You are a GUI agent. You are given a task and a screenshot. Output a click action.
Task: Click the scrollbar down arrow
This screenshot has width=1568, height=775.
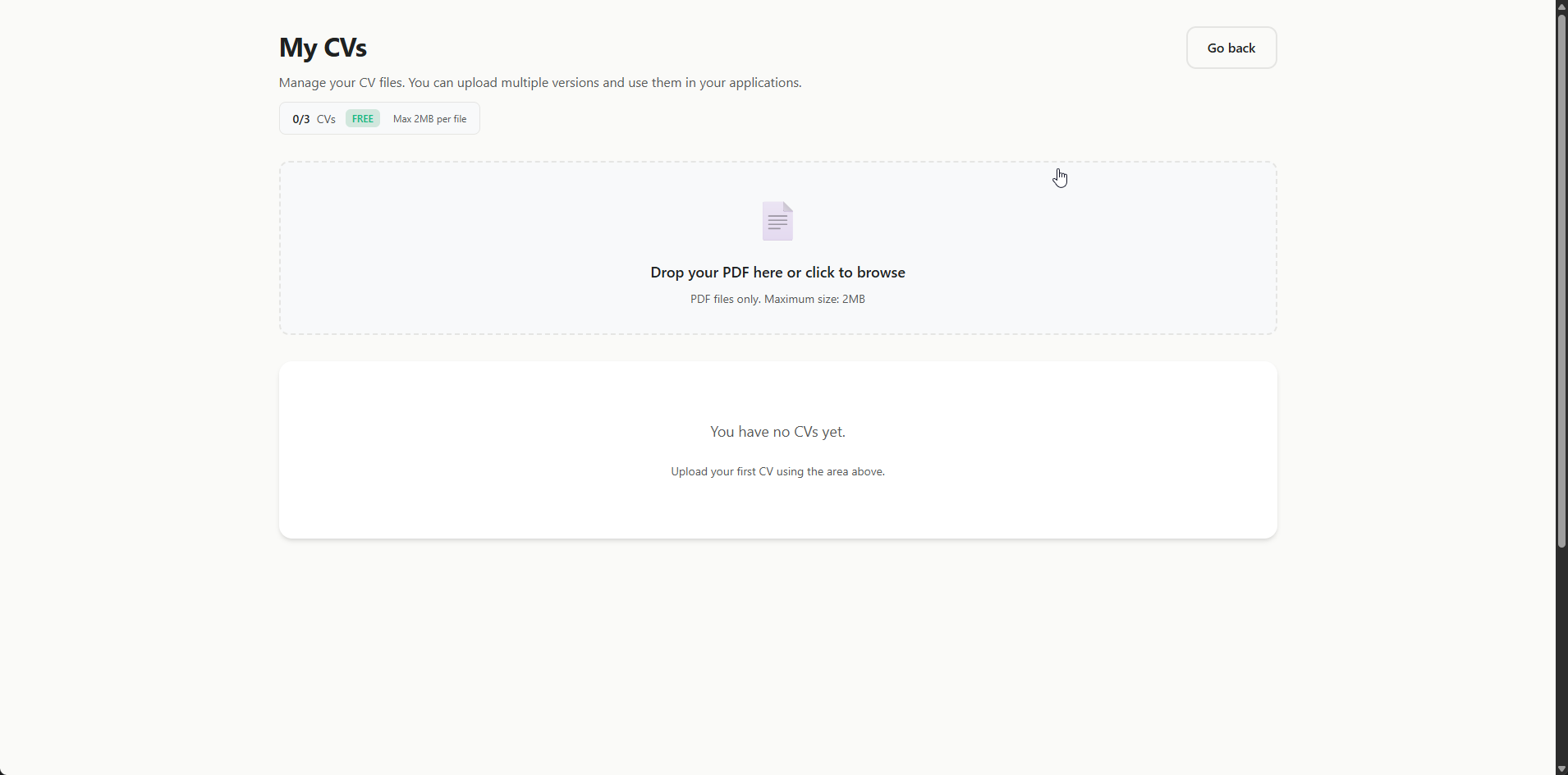coord(1559,768)
